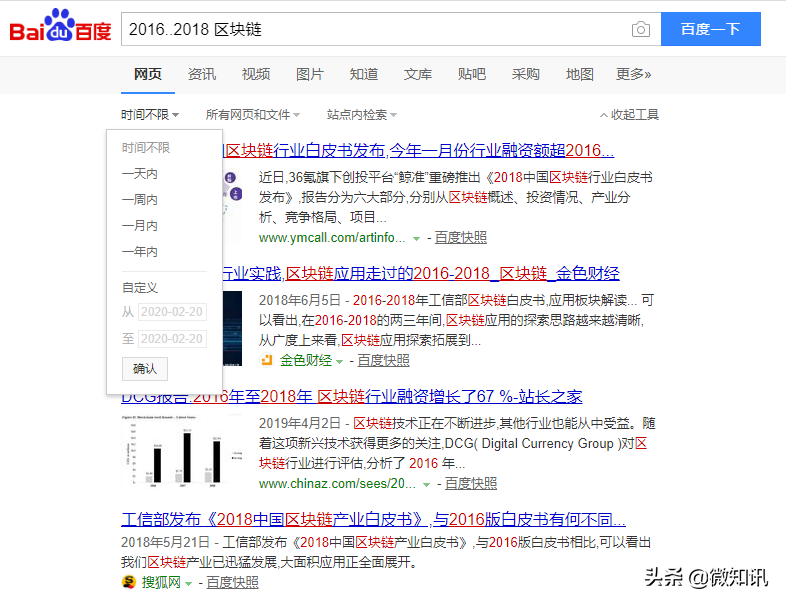This screenshot has height=605, width=786.
Task: Click the 搜狐网 source link
Action: [x=161, y=582]
